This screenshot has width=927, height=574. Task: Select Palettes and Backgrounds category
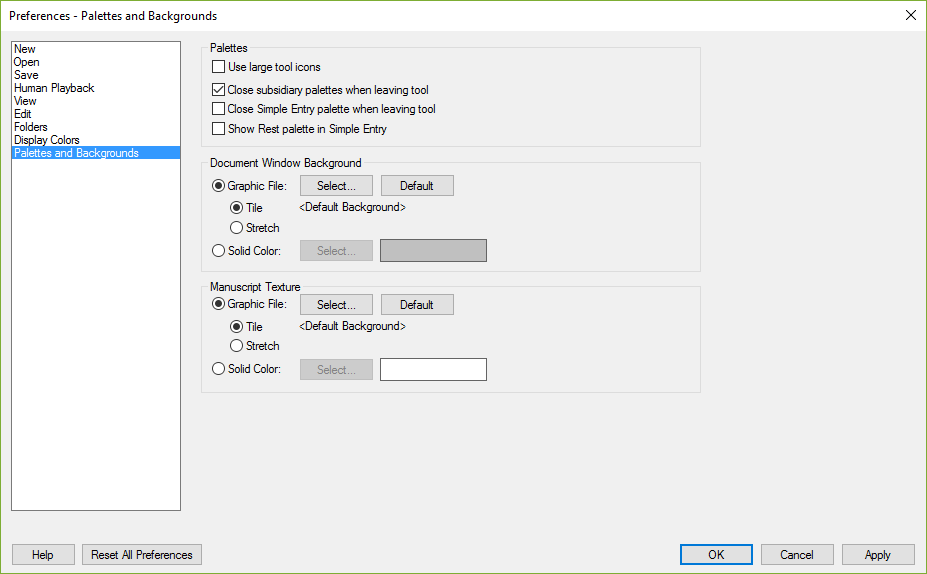96,153
